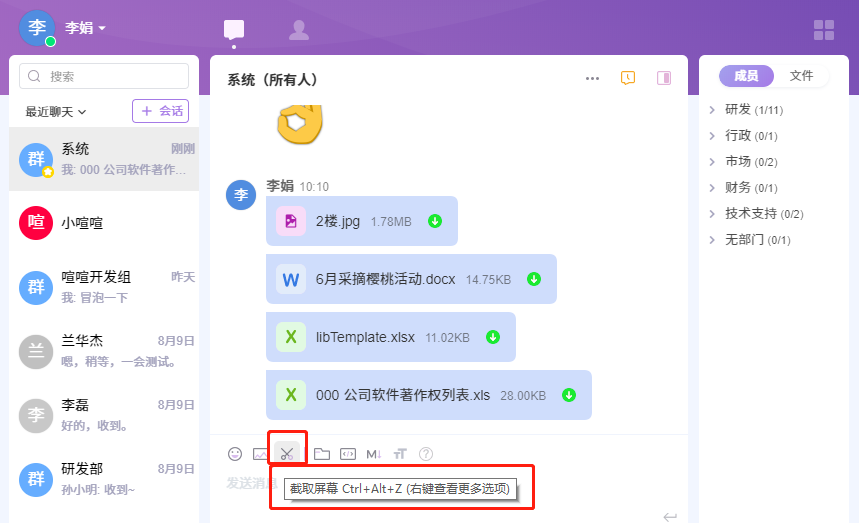
Task: Expand the 研发 department group
Action: [712, 109]
